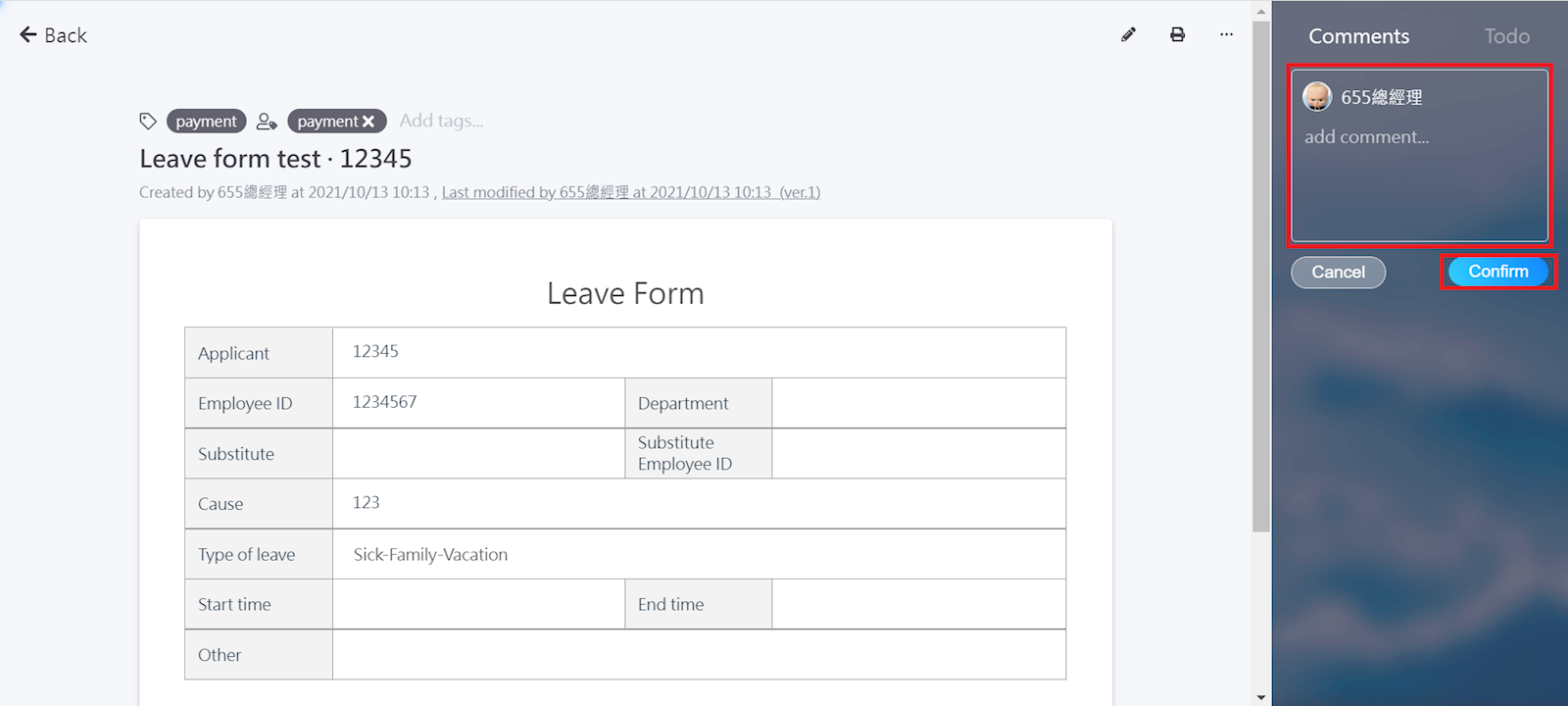
Task: Click the scrollbar down arrow
Action: 1261,697
